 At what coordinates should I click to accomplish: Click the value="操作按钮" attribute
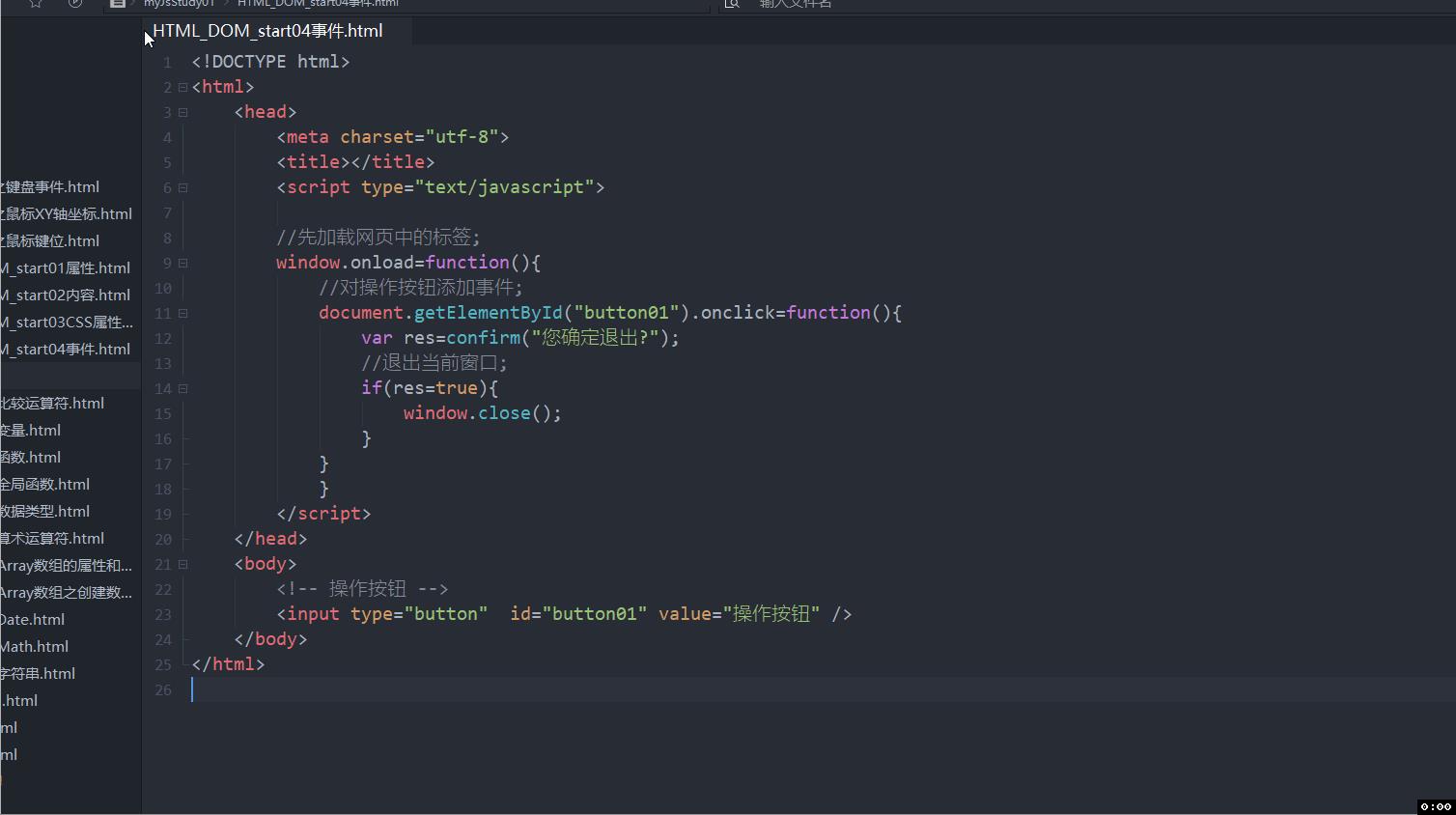click(x=740, y=614)
